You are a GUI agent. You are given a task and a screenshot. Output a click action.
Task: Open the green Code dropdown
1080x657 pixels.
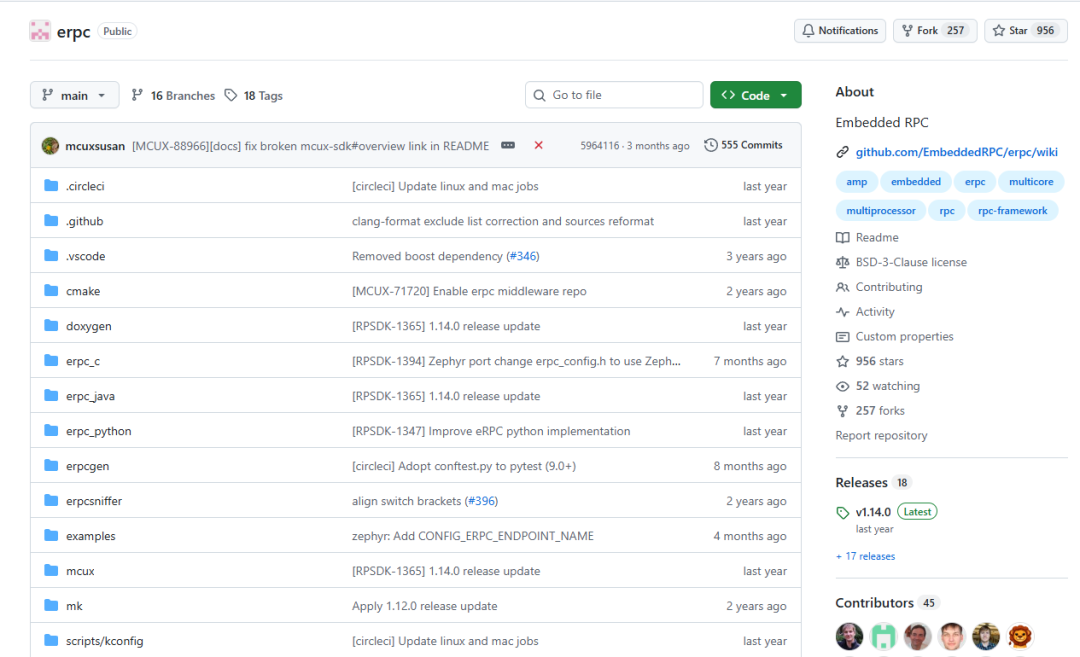point(756,95)
